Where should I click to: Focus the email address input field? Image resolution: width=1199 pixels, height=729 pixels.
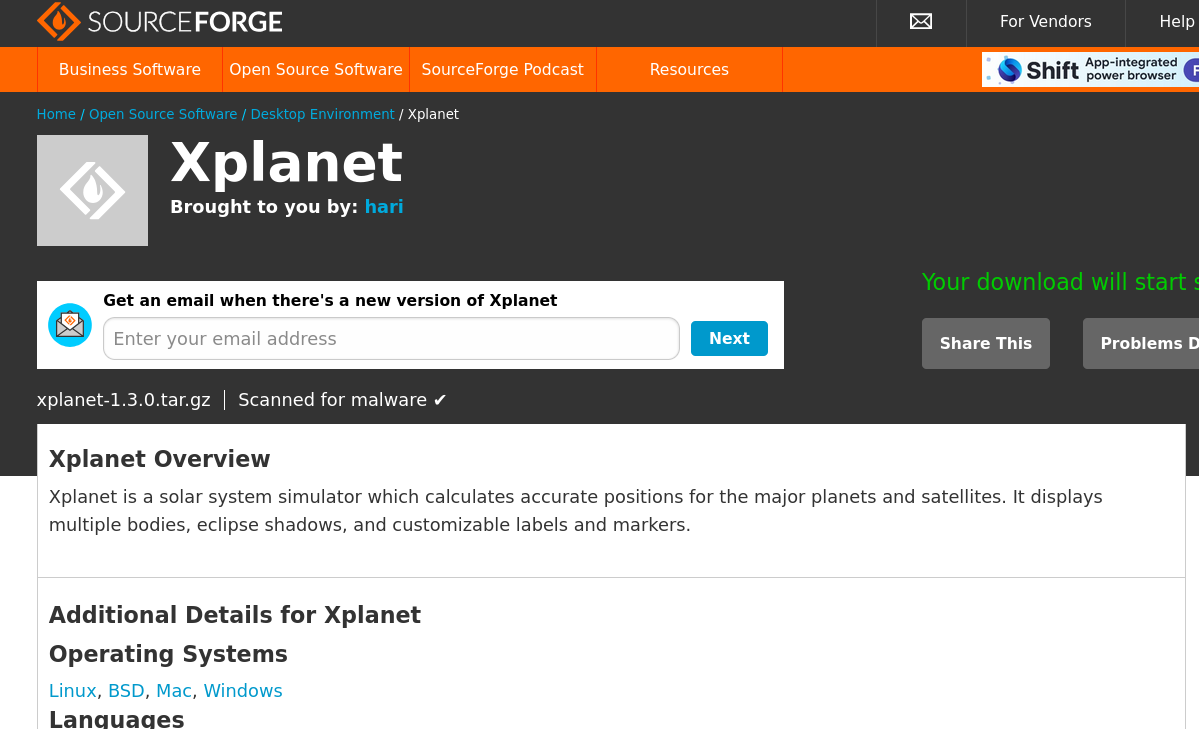coord(392,339)
